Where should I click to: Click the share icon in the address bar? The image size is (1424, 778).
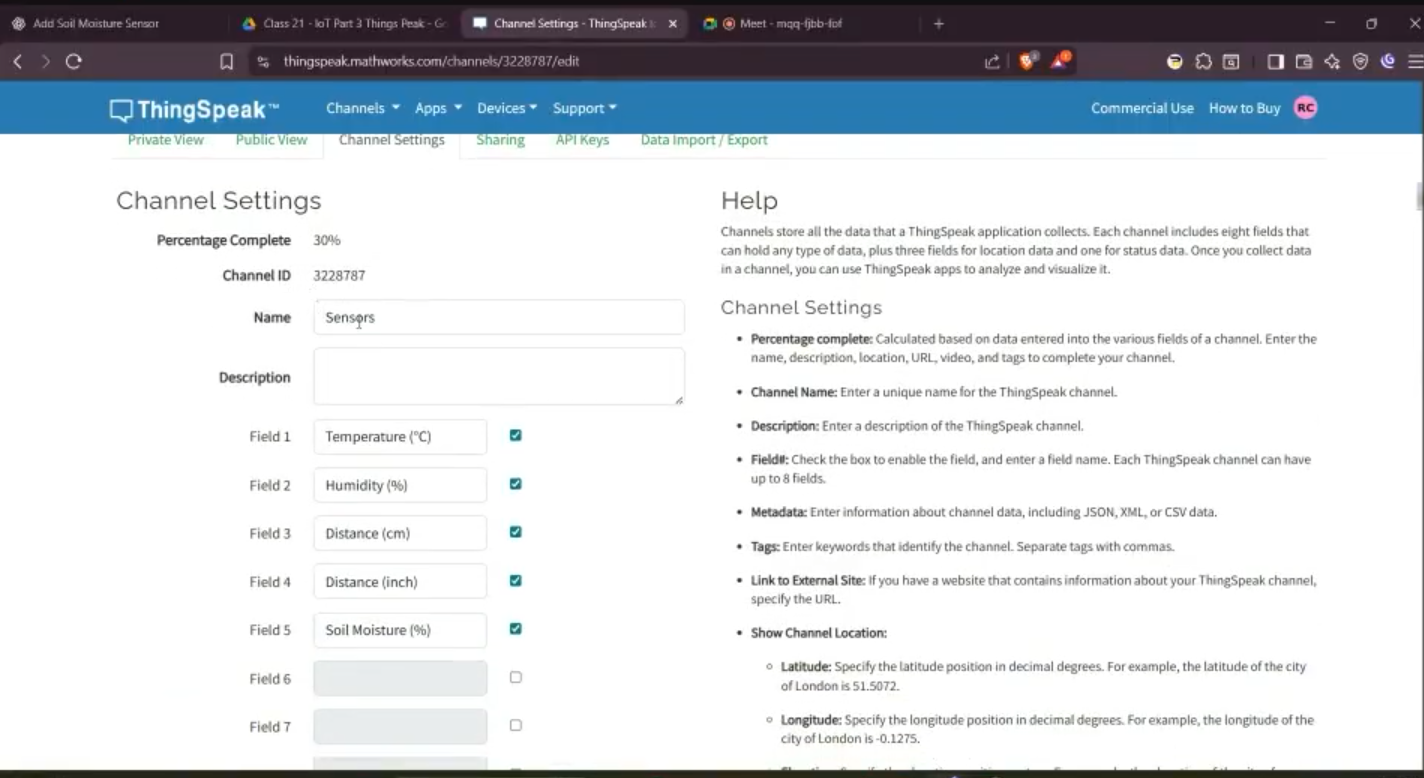point(992,62)
